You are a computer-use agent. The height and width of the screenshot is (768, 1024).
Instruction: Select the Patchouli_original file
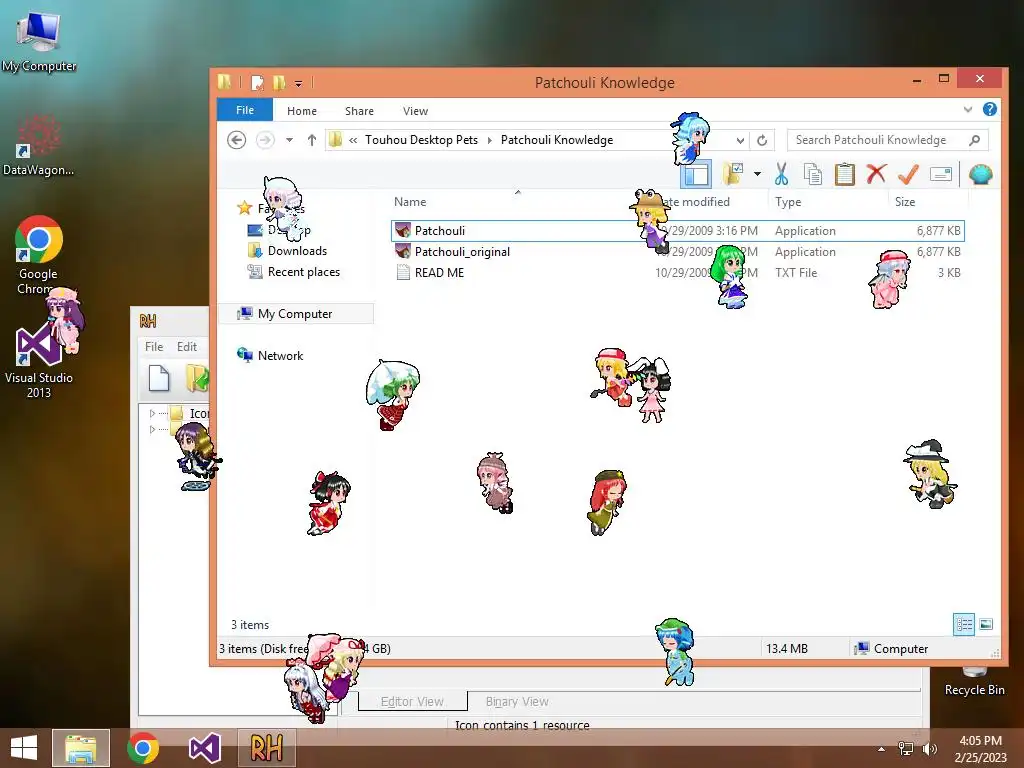coord(677,251)
